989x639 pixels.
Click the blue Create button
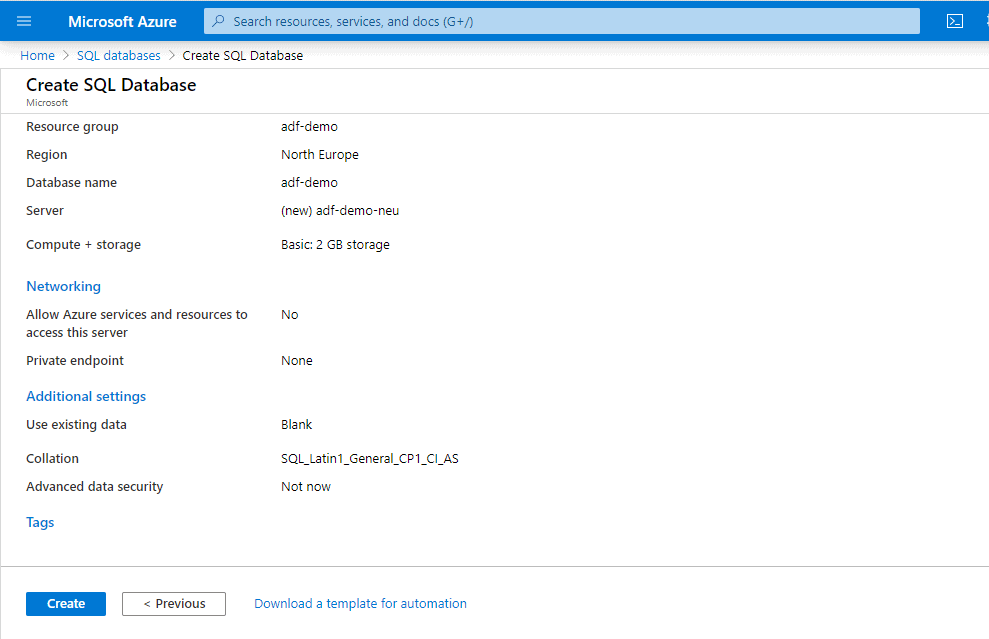[66, 604]
